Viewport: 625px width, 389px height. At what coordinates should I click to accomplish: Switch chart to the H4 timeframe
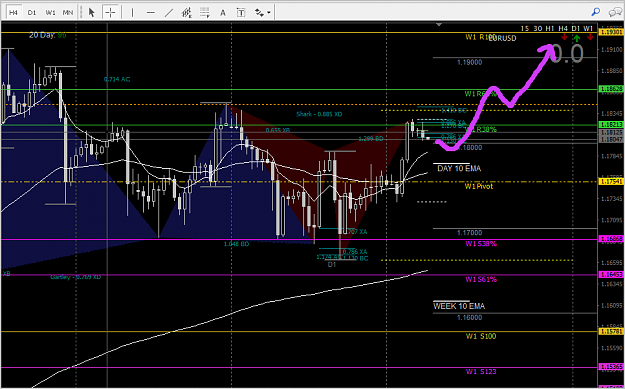click(14, 13)
